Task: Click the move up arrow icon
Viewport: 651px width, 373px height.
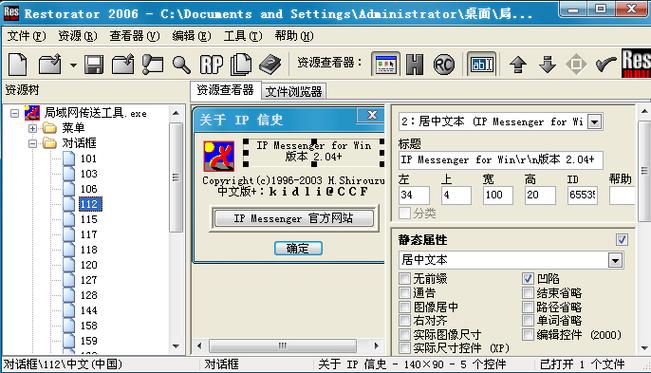Action: (518, 64)
